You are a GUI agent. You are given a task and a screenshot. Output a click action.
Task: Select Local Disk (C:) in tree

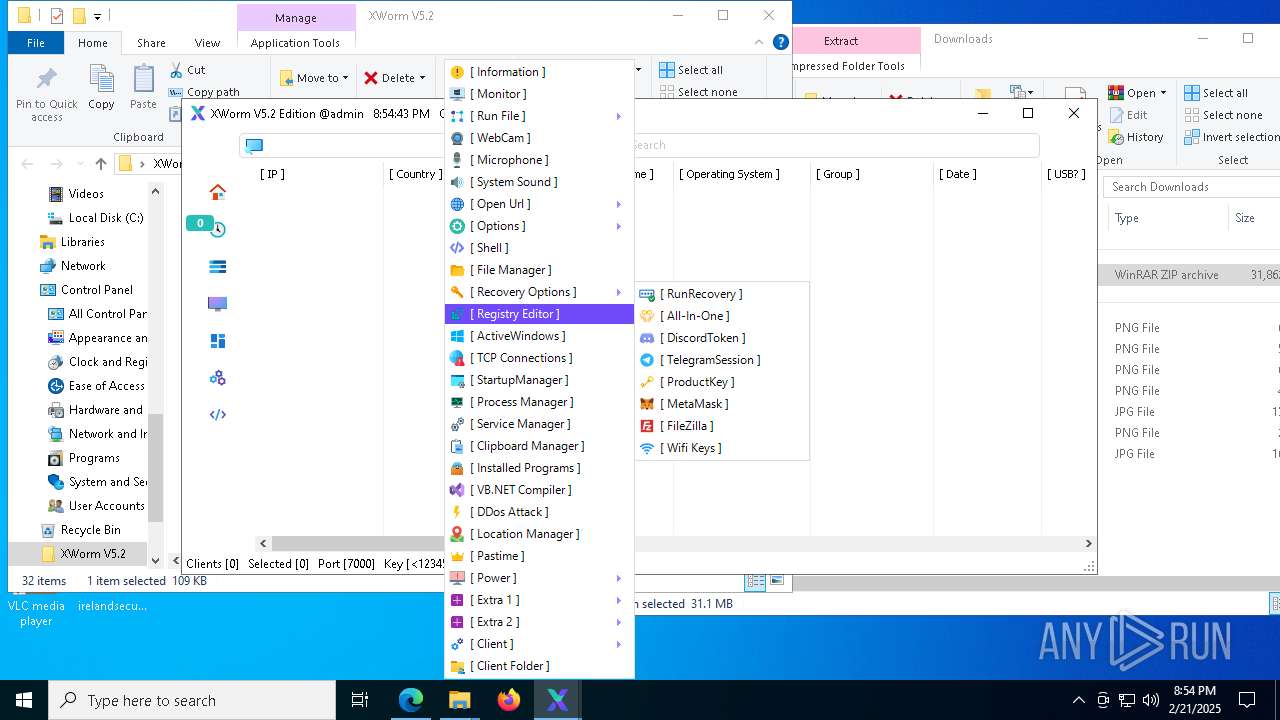95,218
